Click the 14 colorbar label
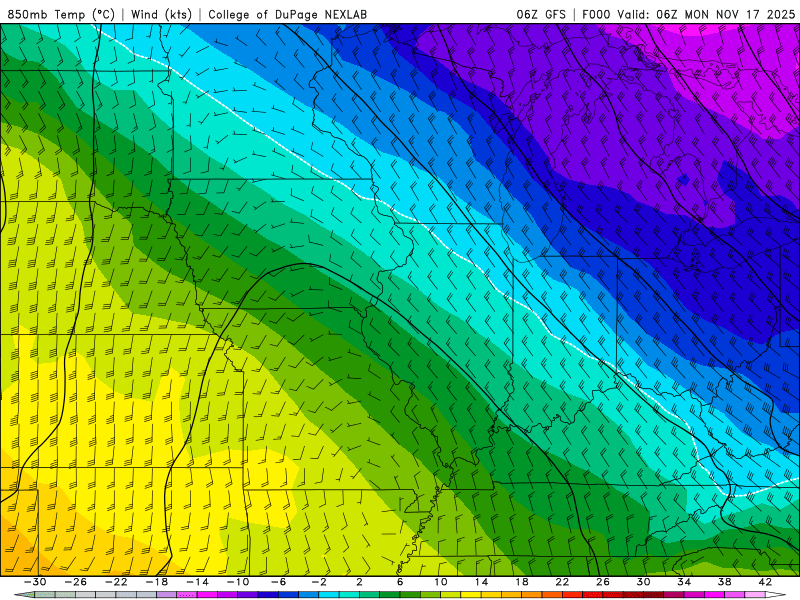800x600 pixels. pyautogui.click(x=481, y=582)
